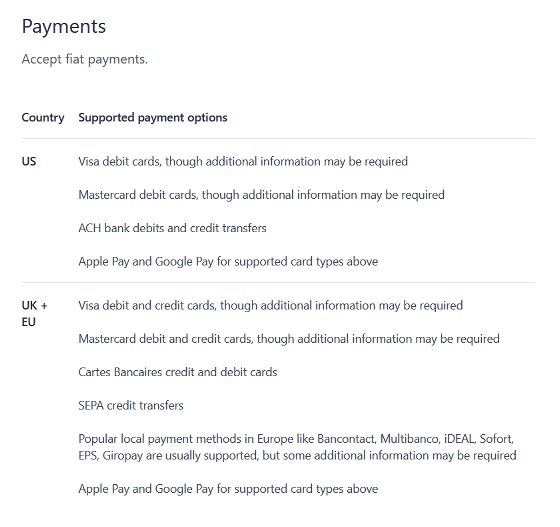Click the popular local payment methods paragraph
560x527 pixels.
coord(298,447)
